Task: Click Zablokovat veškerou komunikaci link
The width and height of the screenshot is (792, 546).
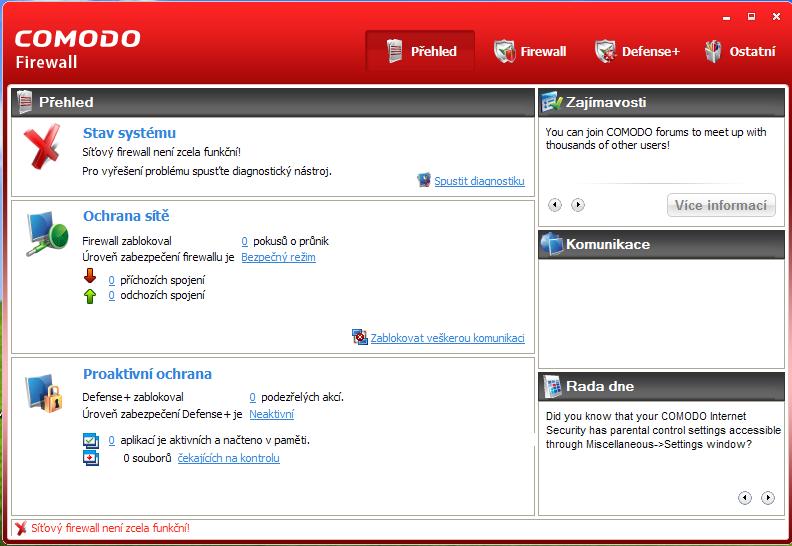Action: pos(448,338)
